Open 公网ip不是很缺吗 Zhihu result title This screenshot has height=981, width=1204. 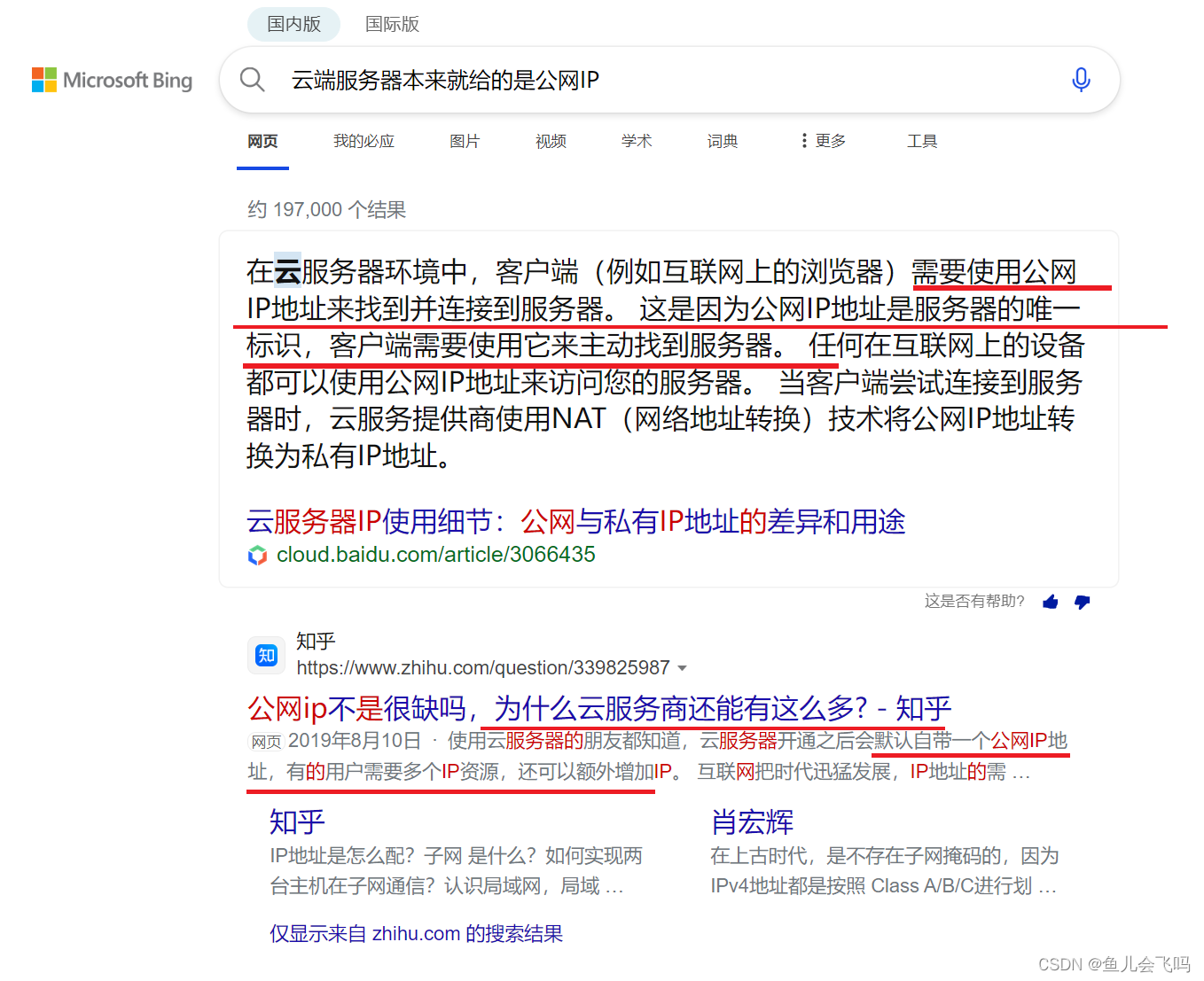click(x=599, y=708)
